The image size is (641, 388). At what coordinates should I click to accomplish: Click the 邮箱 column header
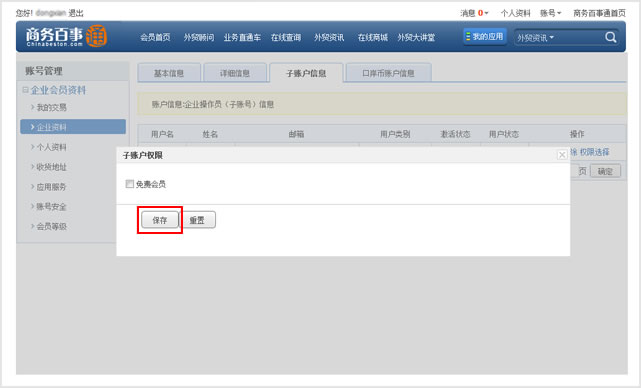(x=296, y=134)
